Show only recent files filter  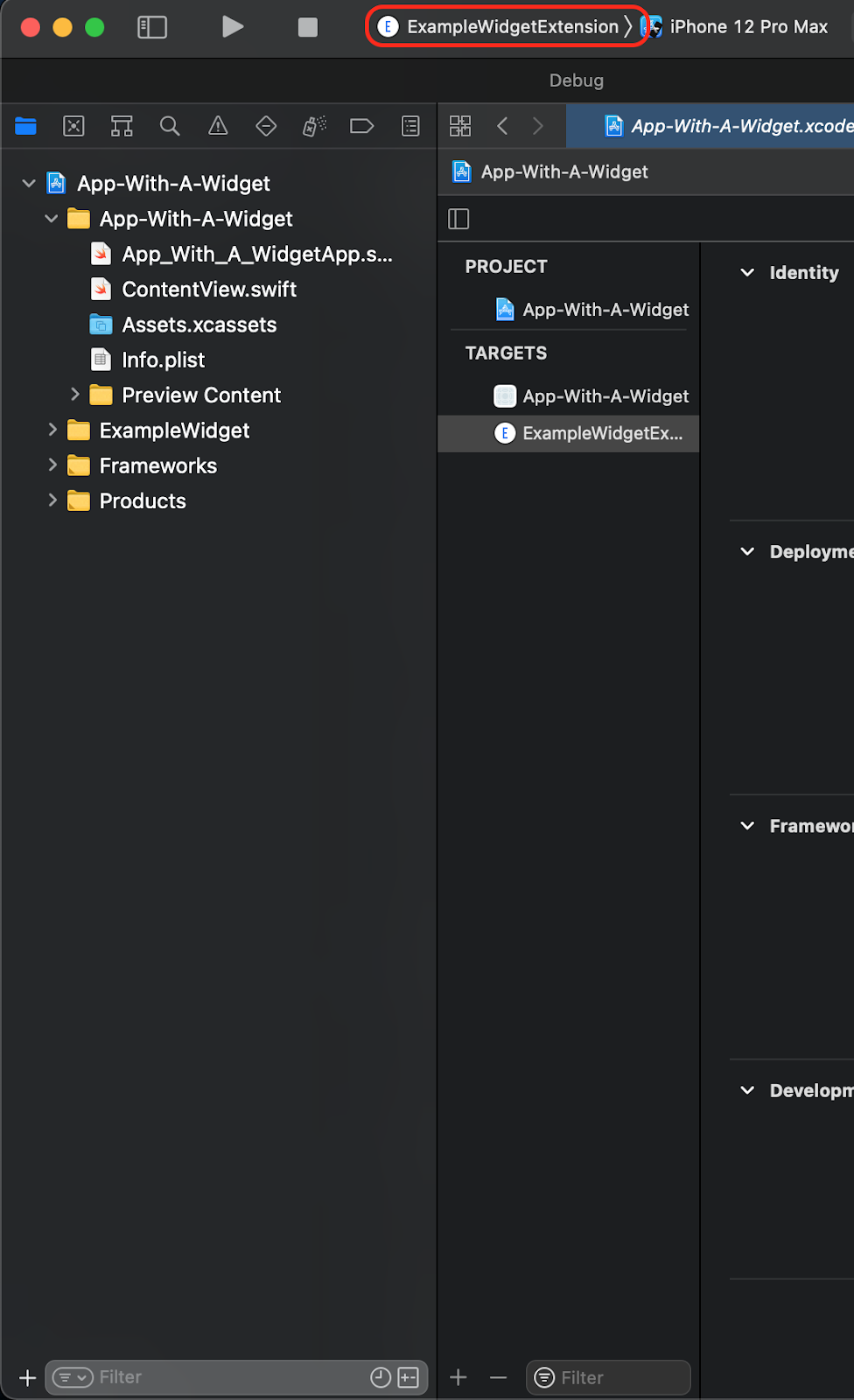(381, 1377)
